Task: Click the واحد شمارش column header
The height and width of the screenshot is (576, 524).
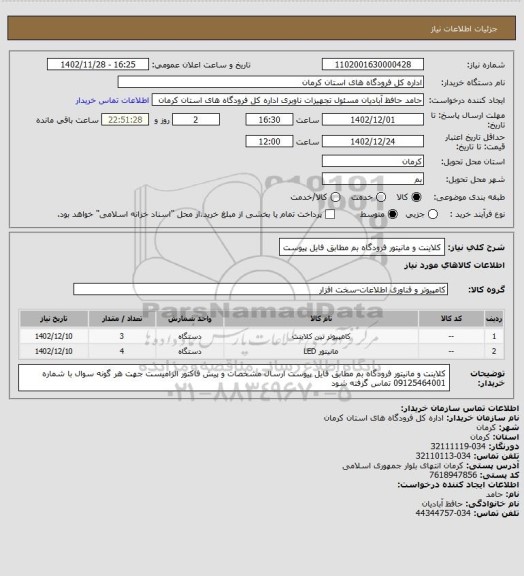Action: click(190, 319)
